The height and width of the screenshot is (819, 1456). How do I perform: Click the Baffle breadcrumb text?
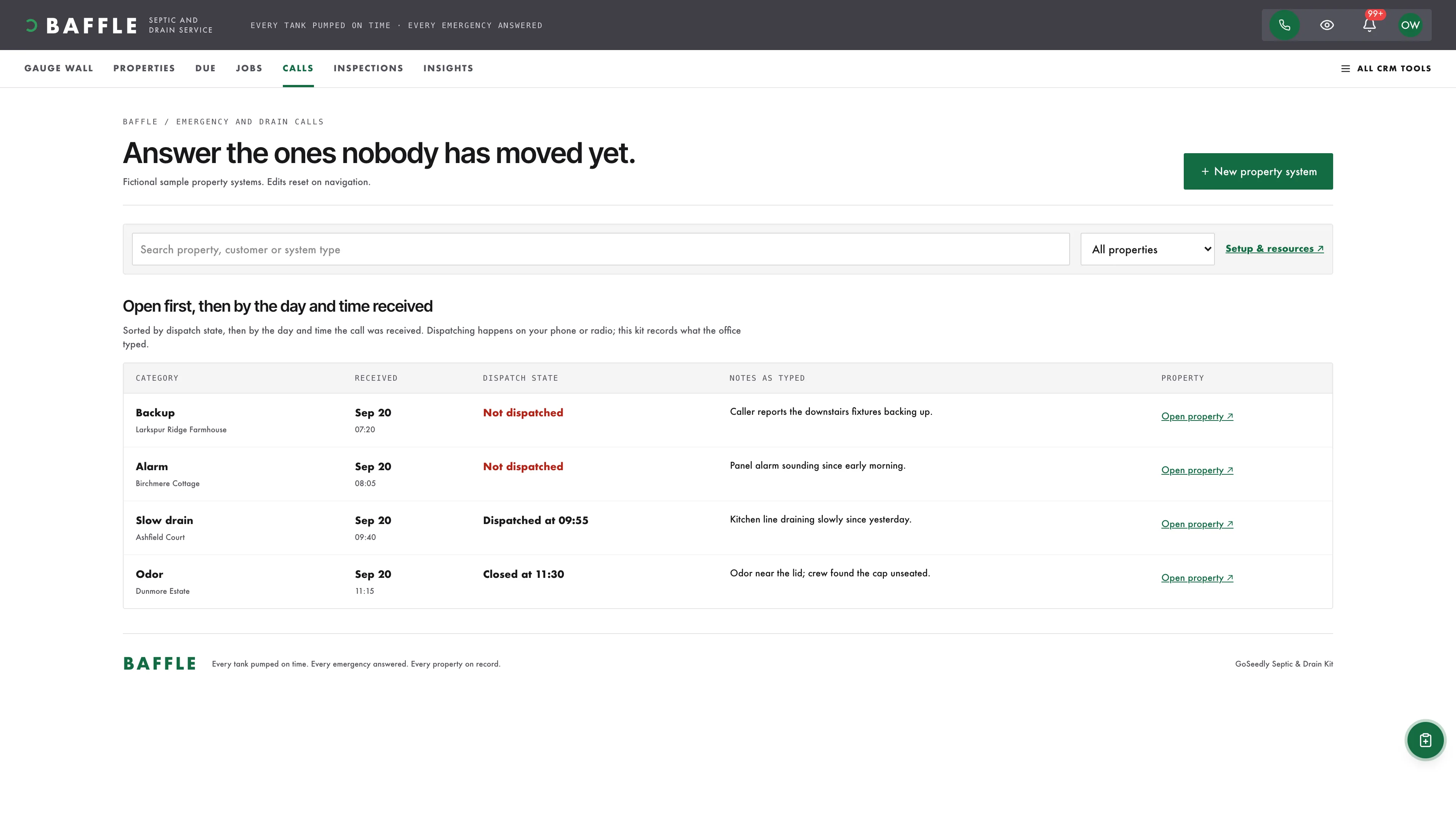(140, 121)
